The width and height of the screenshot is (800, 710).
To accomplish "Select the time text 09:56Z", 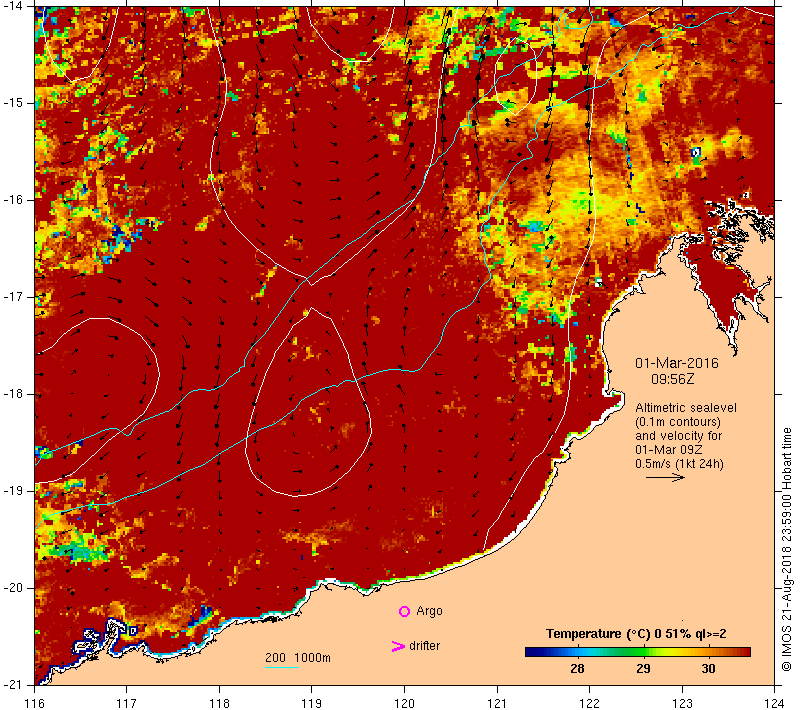I will (x=672, y=379).
